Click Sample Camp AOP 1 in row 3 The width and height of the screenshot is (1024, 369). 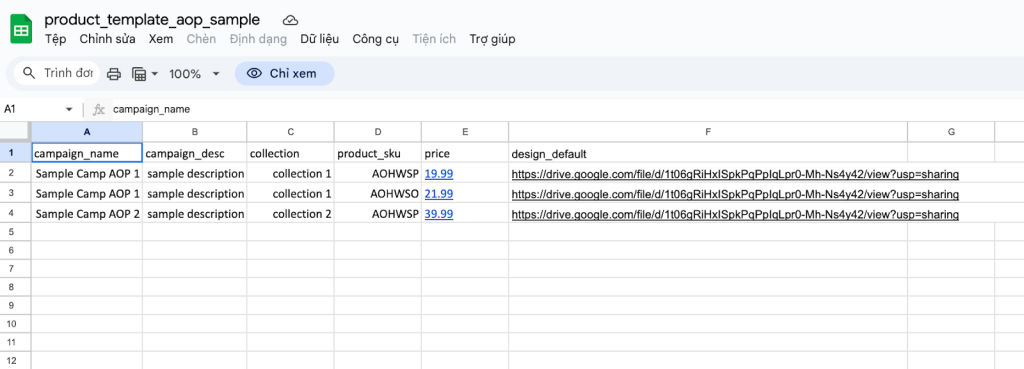click(87, 194)
